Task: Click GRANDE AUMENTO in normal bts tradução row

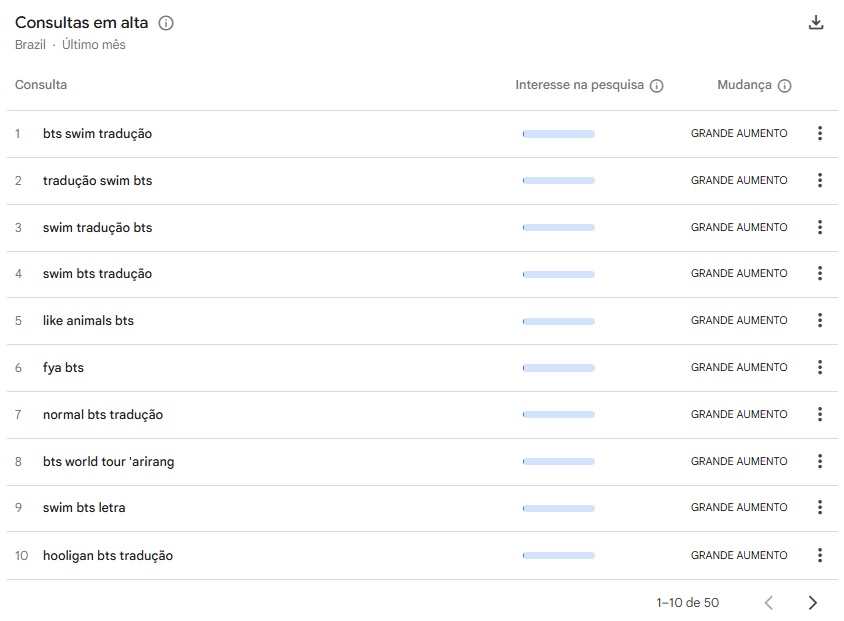Action: coord(739,414)
